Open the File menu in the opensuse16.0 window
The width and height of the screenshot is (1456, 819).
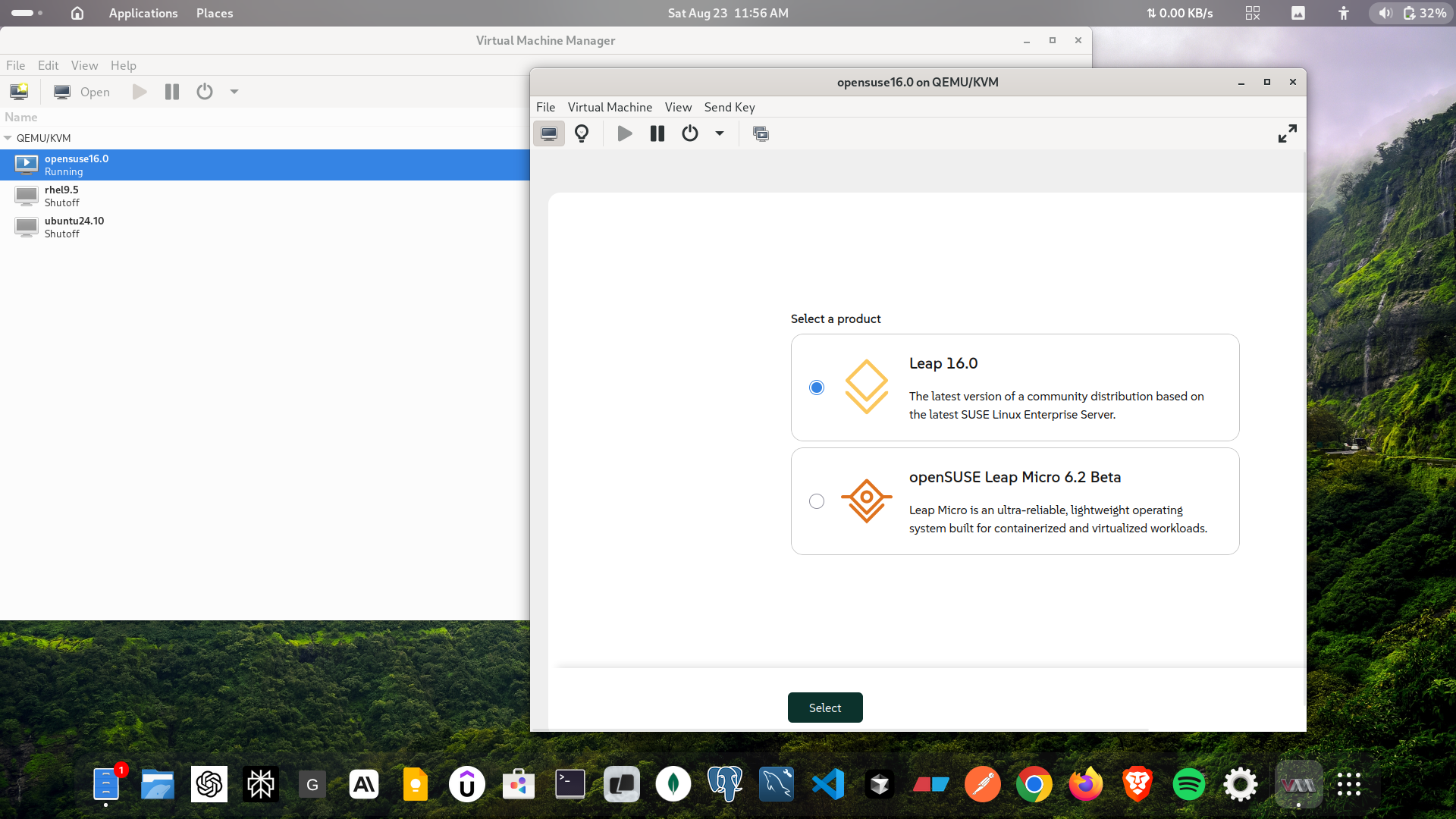pos(545,107)
